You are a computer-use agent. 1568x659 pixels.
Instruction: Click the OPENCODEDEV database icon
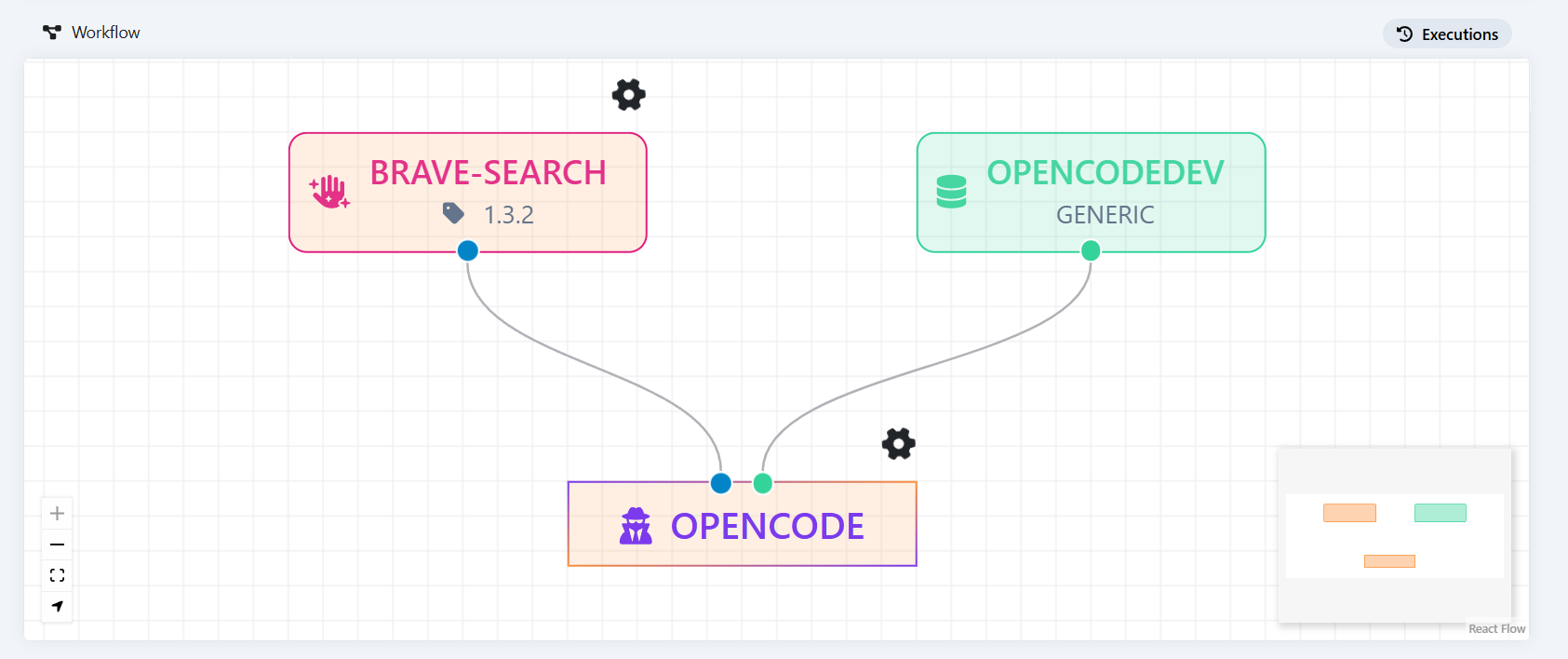[951, 192]
